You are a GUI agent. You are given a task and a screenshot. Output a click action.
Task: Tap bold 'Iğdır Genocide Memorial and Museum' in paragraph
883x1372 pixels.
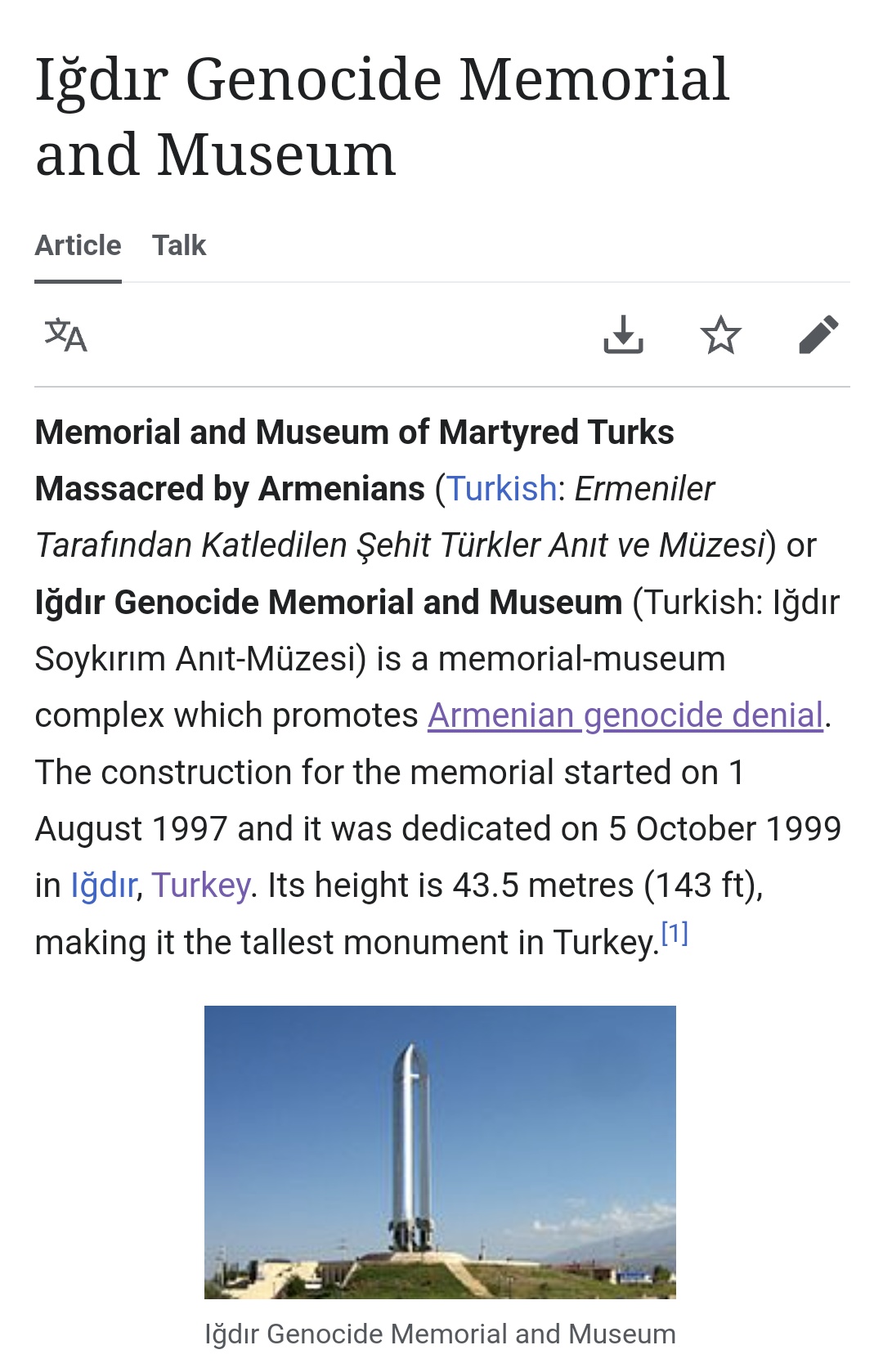pos(328,603)
